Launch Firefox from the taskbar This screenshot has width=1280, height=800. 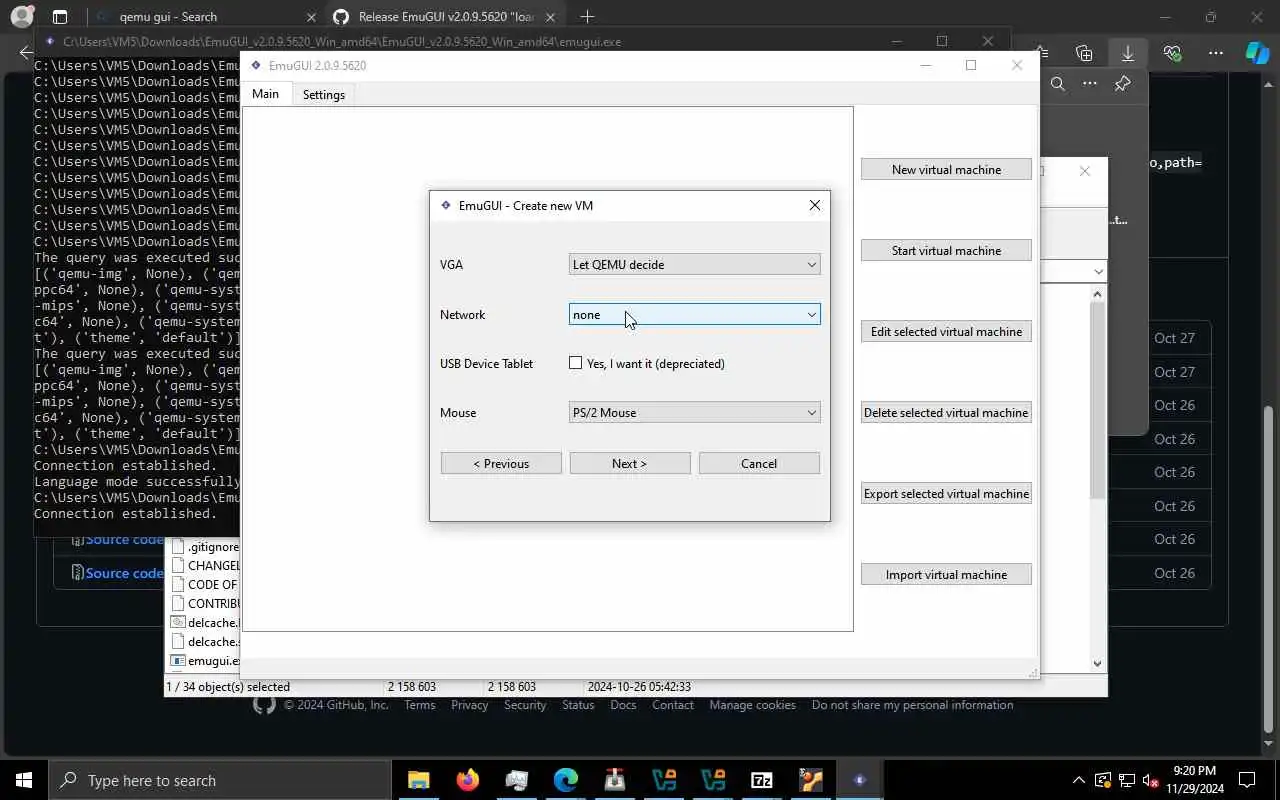[x=467, y=780]
